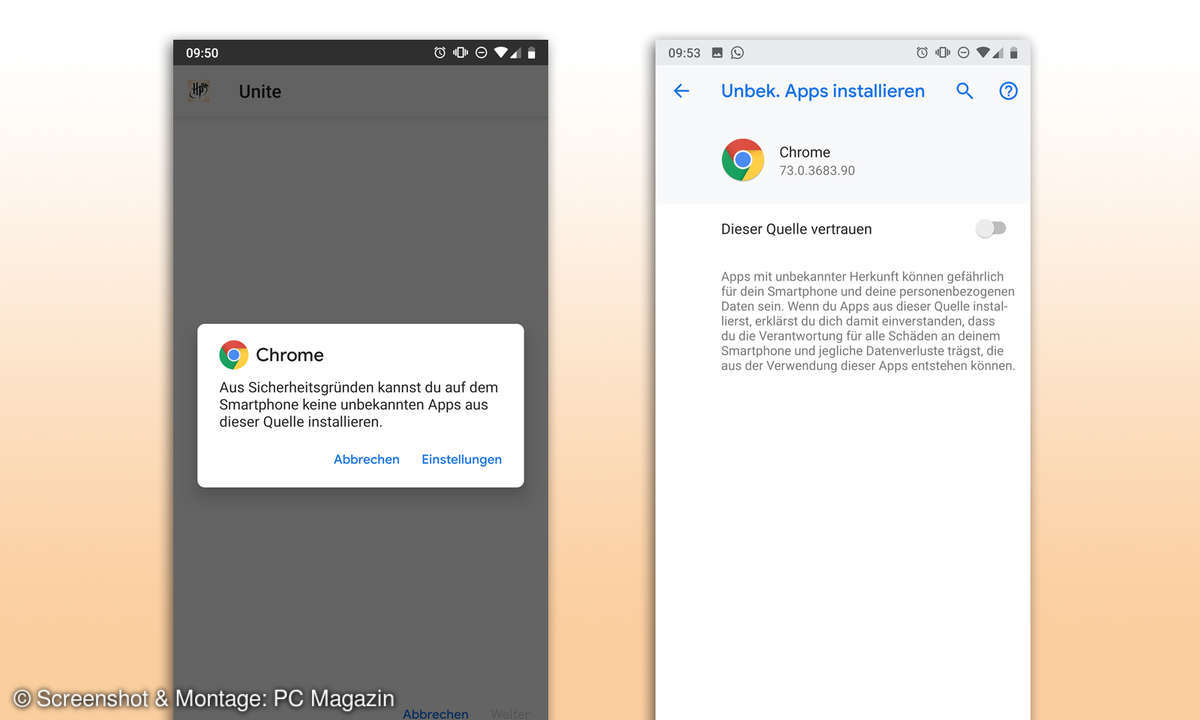Tap the Wi-Fi icon in left phone status bar
The width and height of the screenshot is (1200, 720).
(501, 53)
